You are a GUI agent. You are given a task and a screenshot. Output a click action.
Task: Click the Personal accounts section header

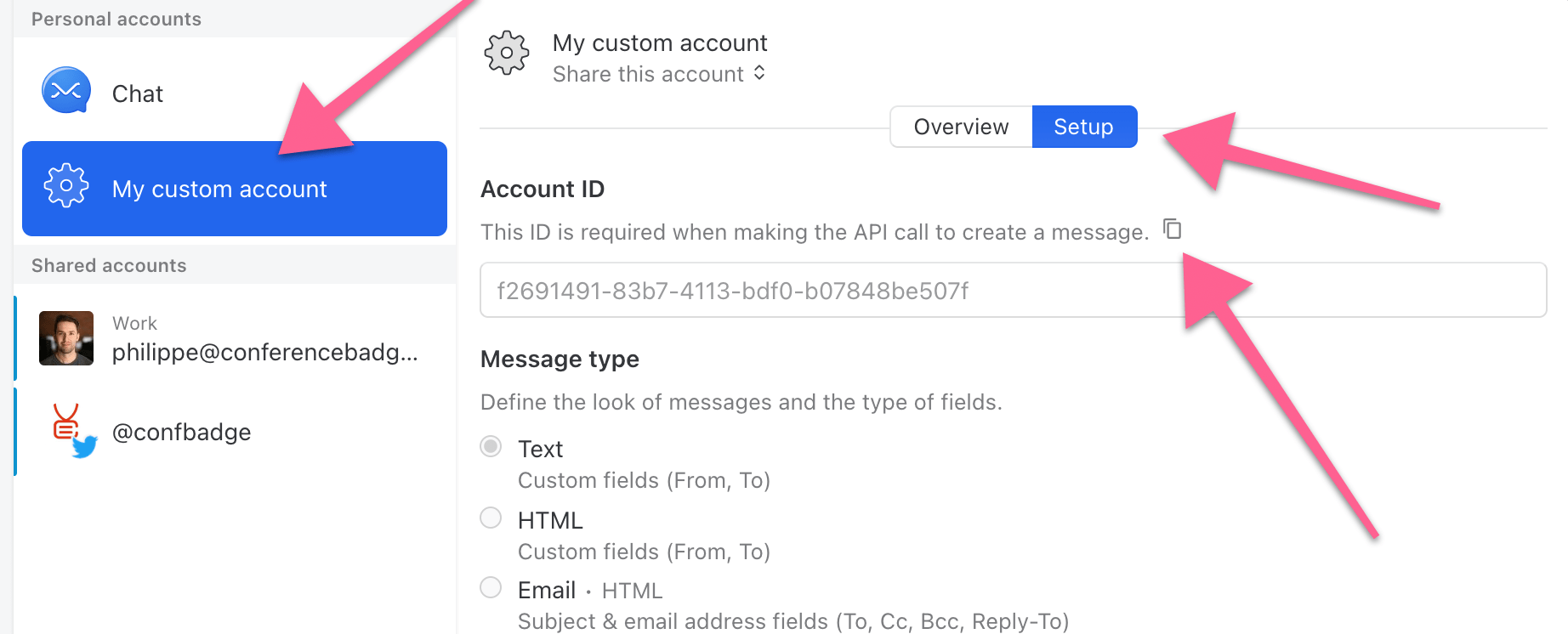(x=116, y=19)
